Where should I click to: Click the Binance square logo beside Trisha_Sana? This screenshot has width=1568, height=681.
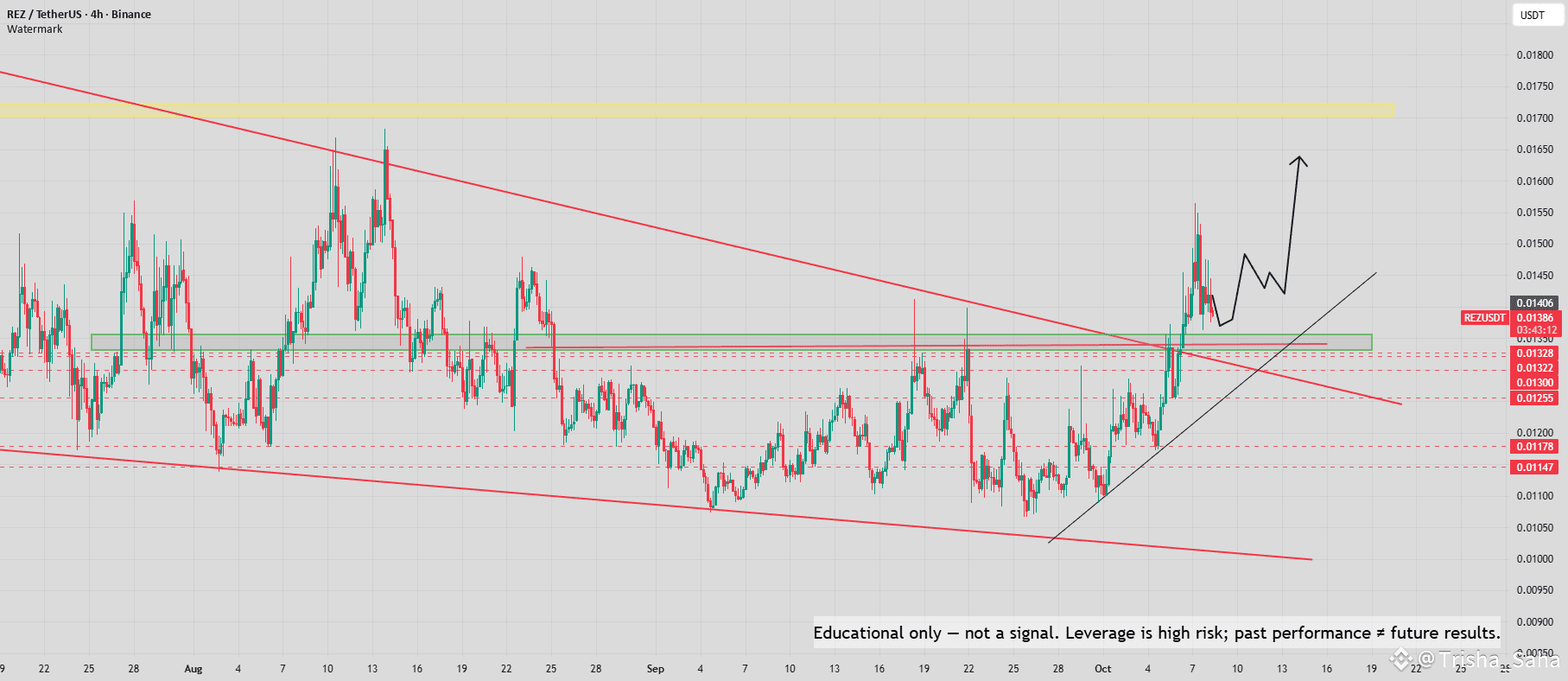pyautogui.click(x=1400, y=660)
